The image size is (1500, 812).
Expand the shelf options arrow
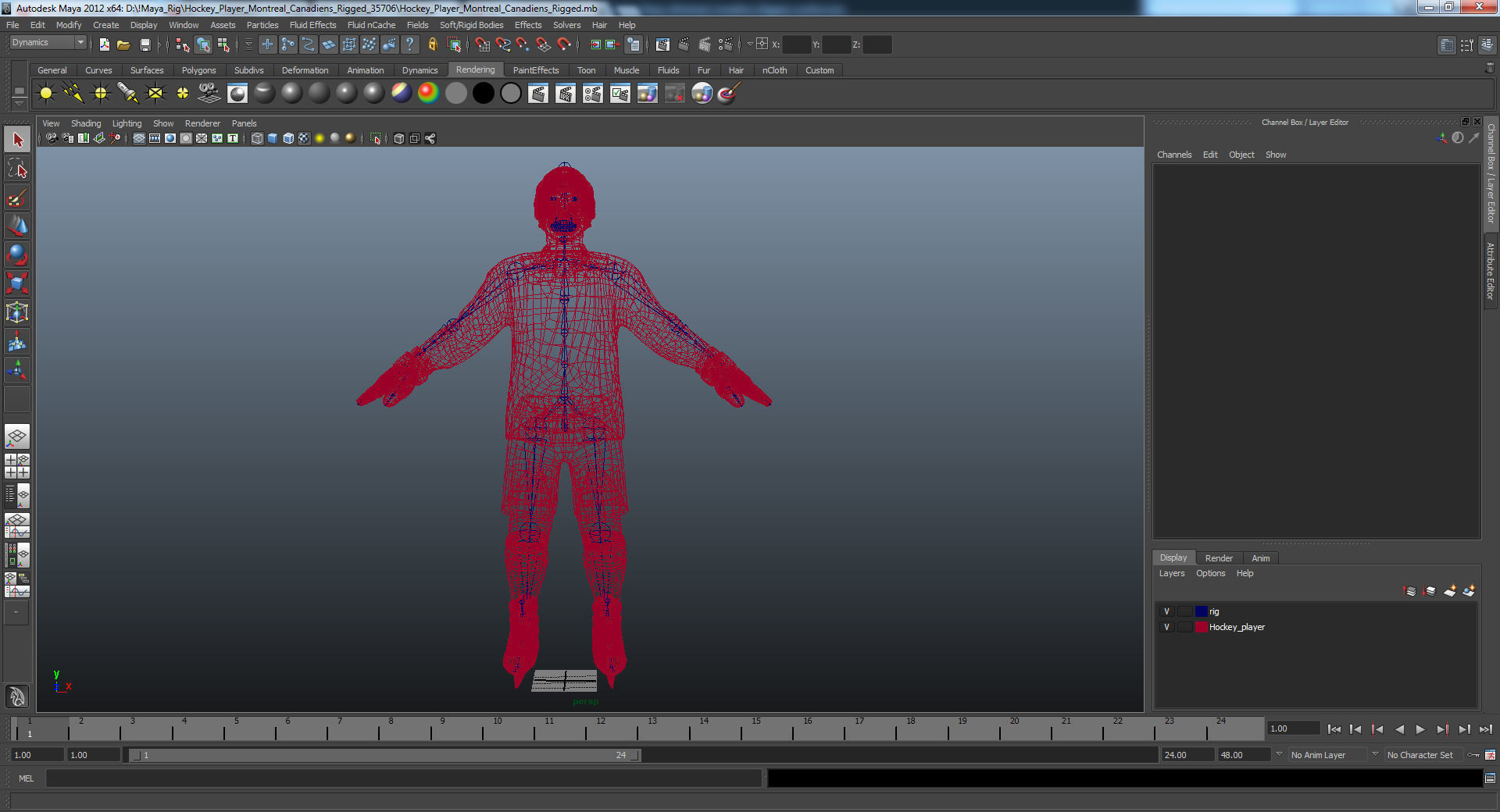[x=19, y=103]
